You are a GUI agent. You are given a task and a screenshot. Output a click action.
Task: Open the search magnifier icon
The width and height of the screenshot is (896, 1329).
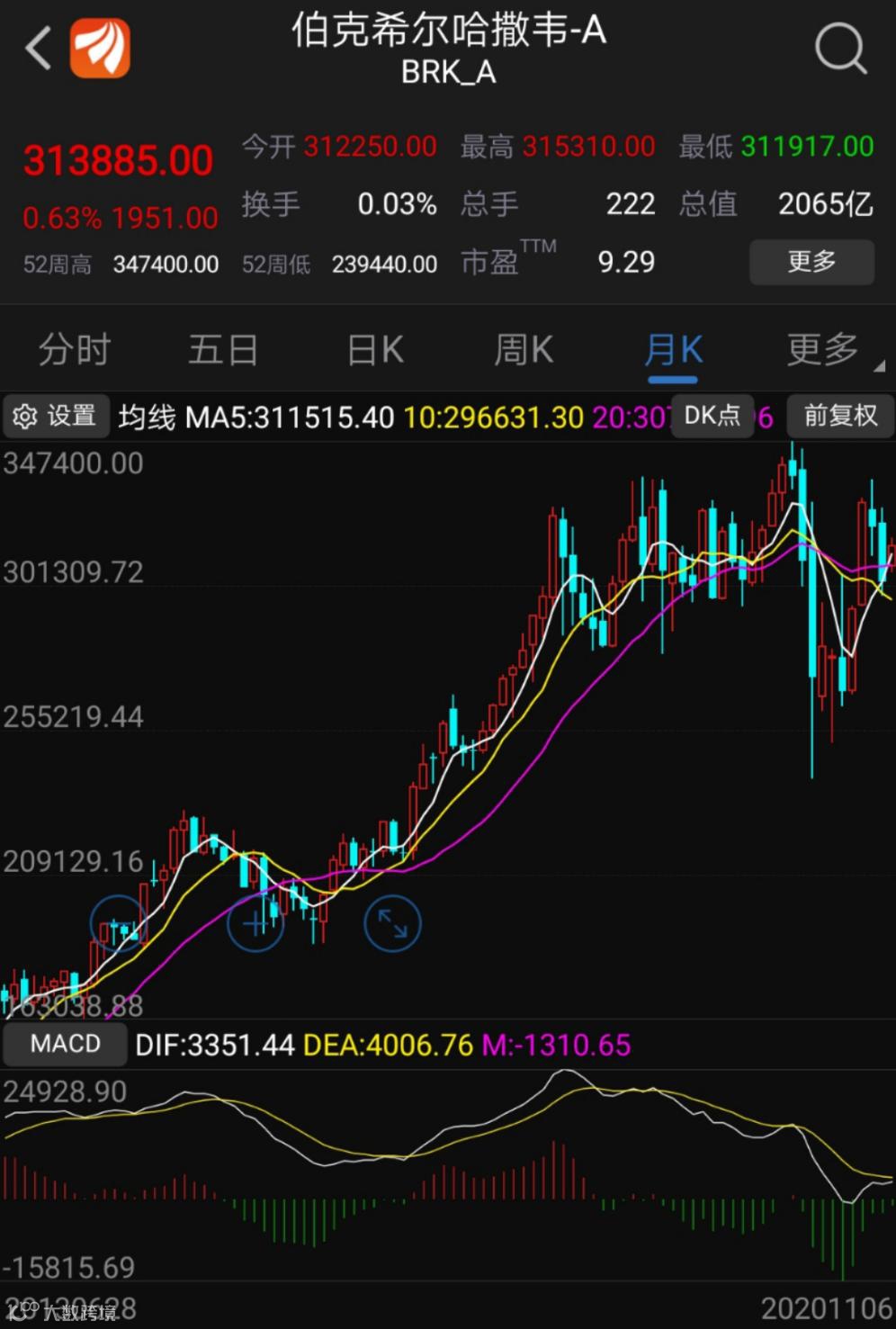(841, 48)
